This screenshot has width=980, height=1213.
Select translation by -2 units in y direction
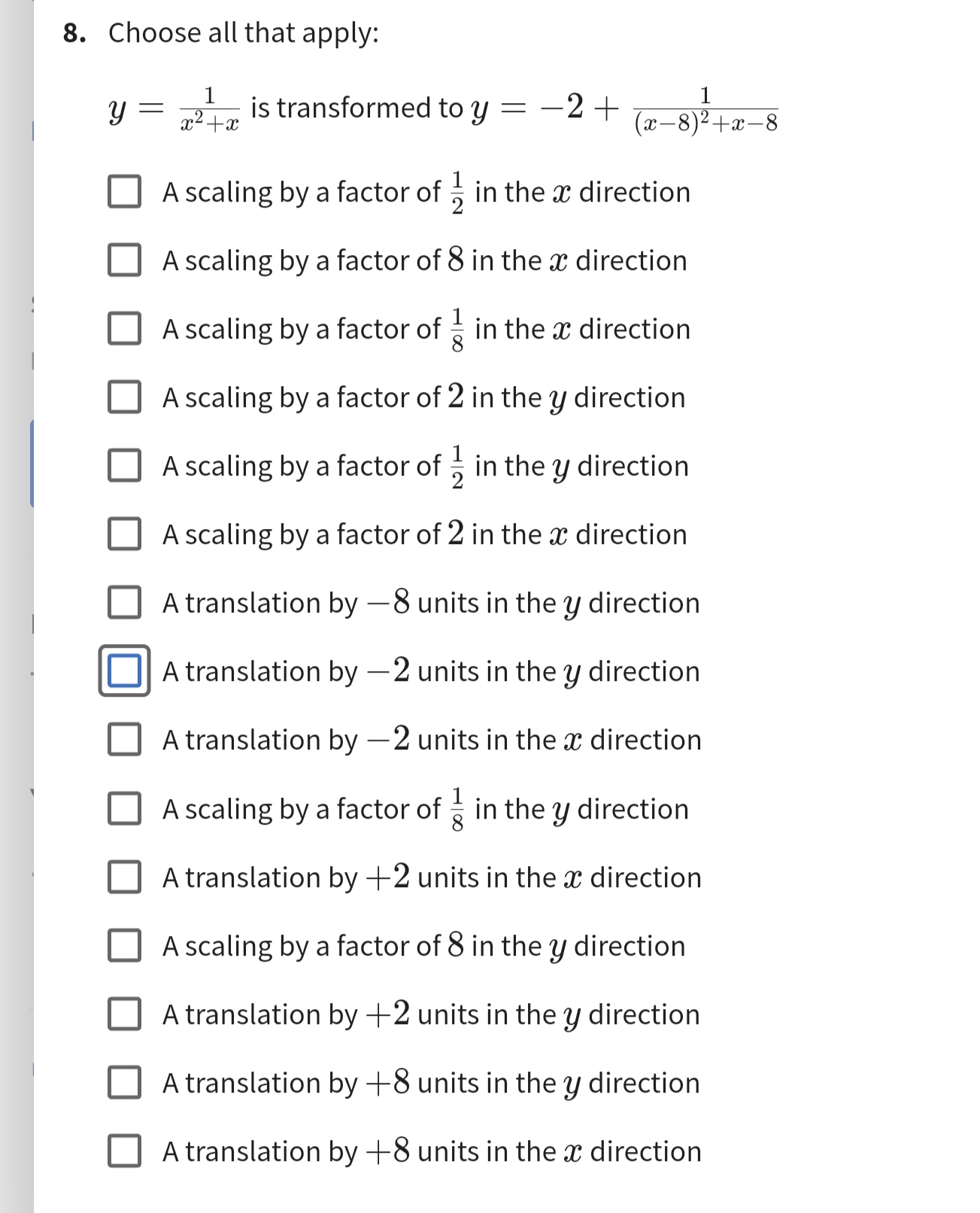click(125, 672)
